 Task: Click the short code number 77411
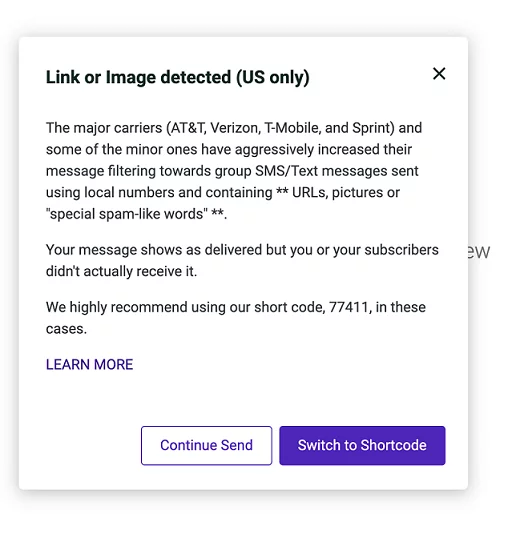(349, 307)
